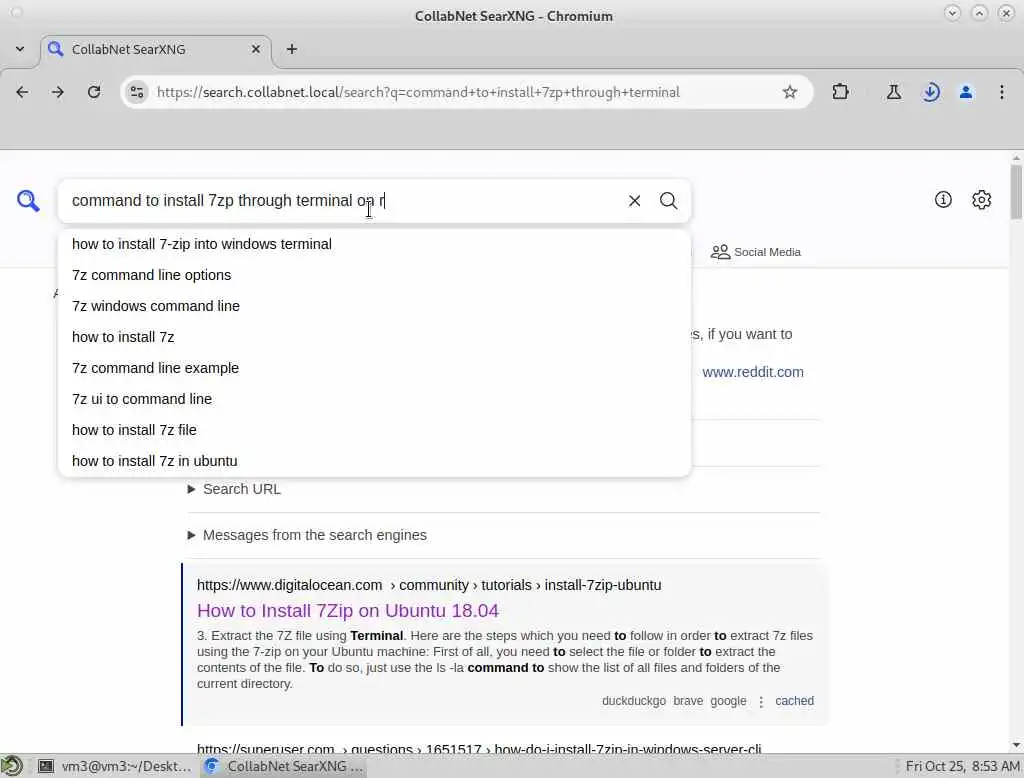
Task: Click the 'duckduckgo' engine label
Action: click(633, 701)
